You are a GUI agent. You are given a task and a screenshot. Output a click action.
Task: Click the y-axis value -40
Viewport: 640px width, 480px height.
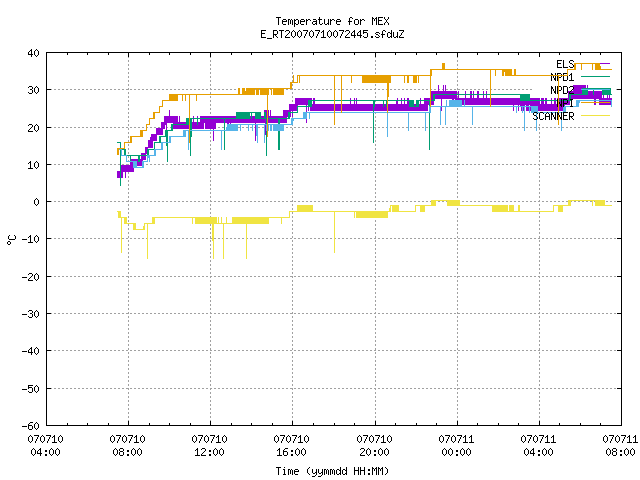(x=31, y=351)
